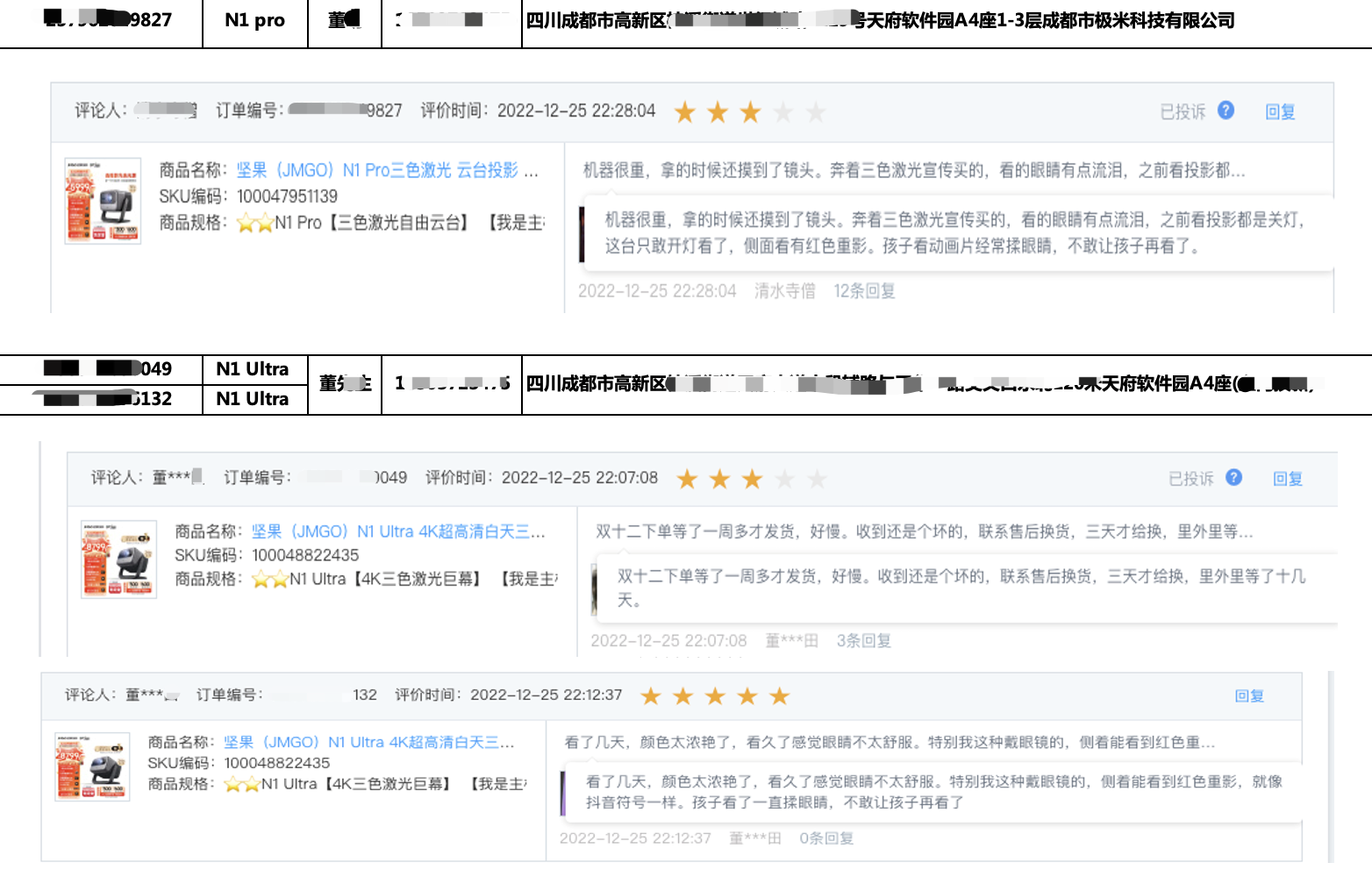Click 回复 on the 22:12:37 review
This screenshot has width=1372, height=877.
(1249, 695)
